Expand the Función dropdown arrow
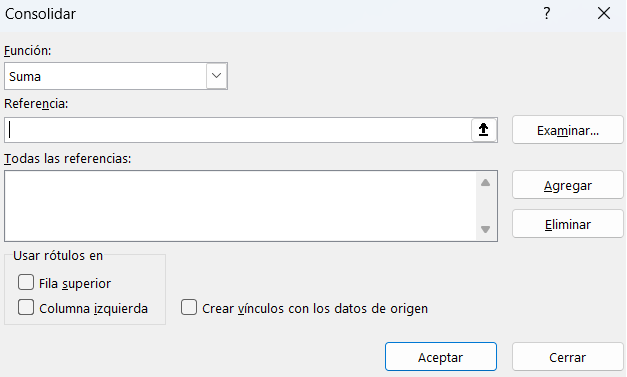 pyautogui.click(x=216, y=76)
